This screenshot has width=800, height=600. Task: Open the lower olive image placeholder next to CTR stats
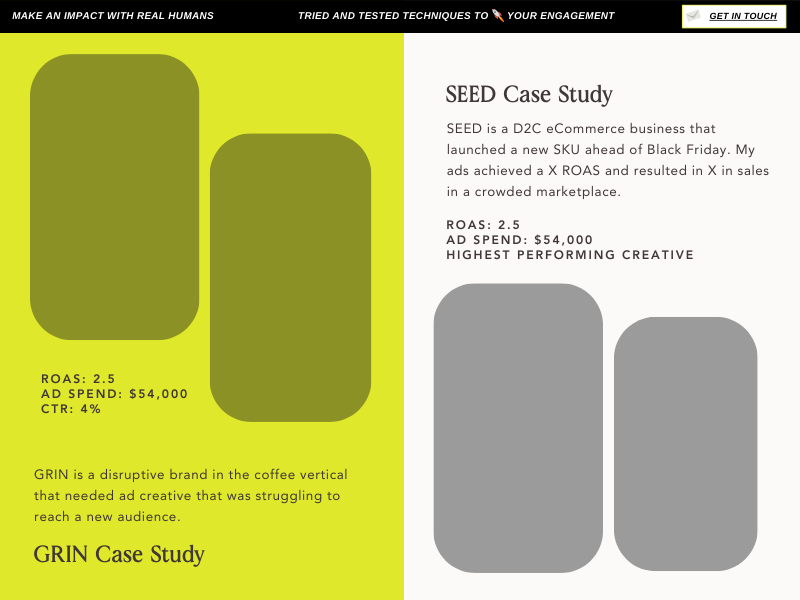(290, 278)
